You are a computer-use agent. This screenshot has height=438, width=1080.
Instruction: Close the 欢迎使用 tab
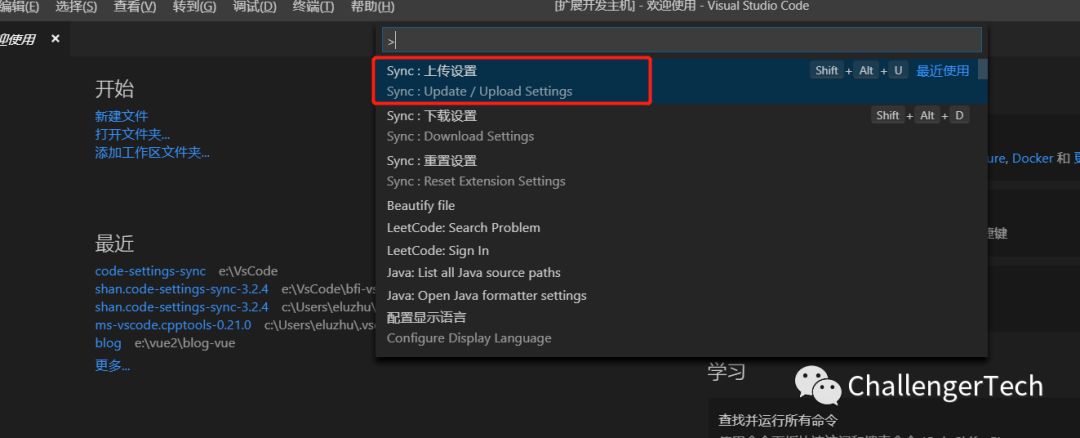coord(55,39)
